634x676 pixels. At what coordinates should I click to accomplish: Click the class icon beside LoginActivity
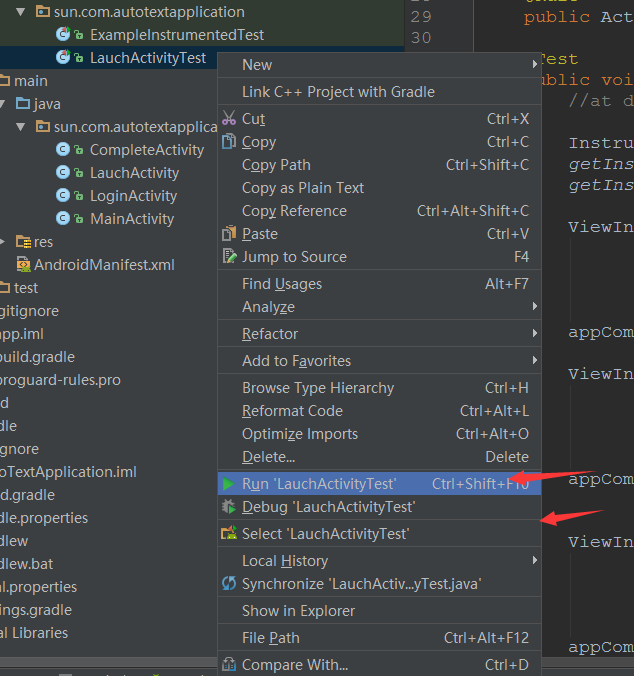coord(63,195)
